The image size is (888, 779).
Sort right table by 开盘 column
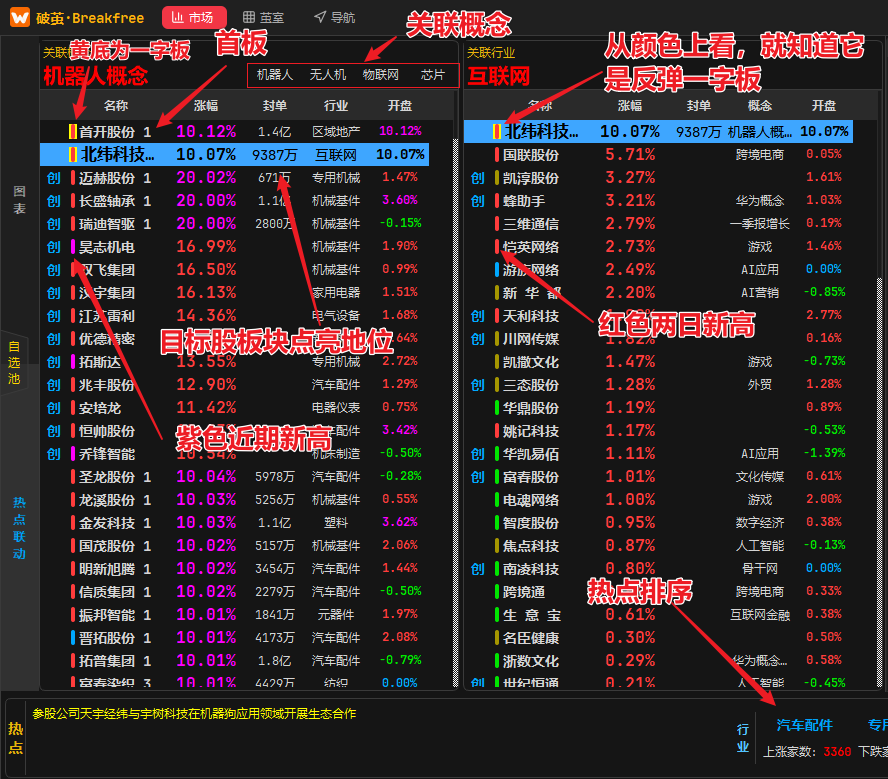click(823, 106)
